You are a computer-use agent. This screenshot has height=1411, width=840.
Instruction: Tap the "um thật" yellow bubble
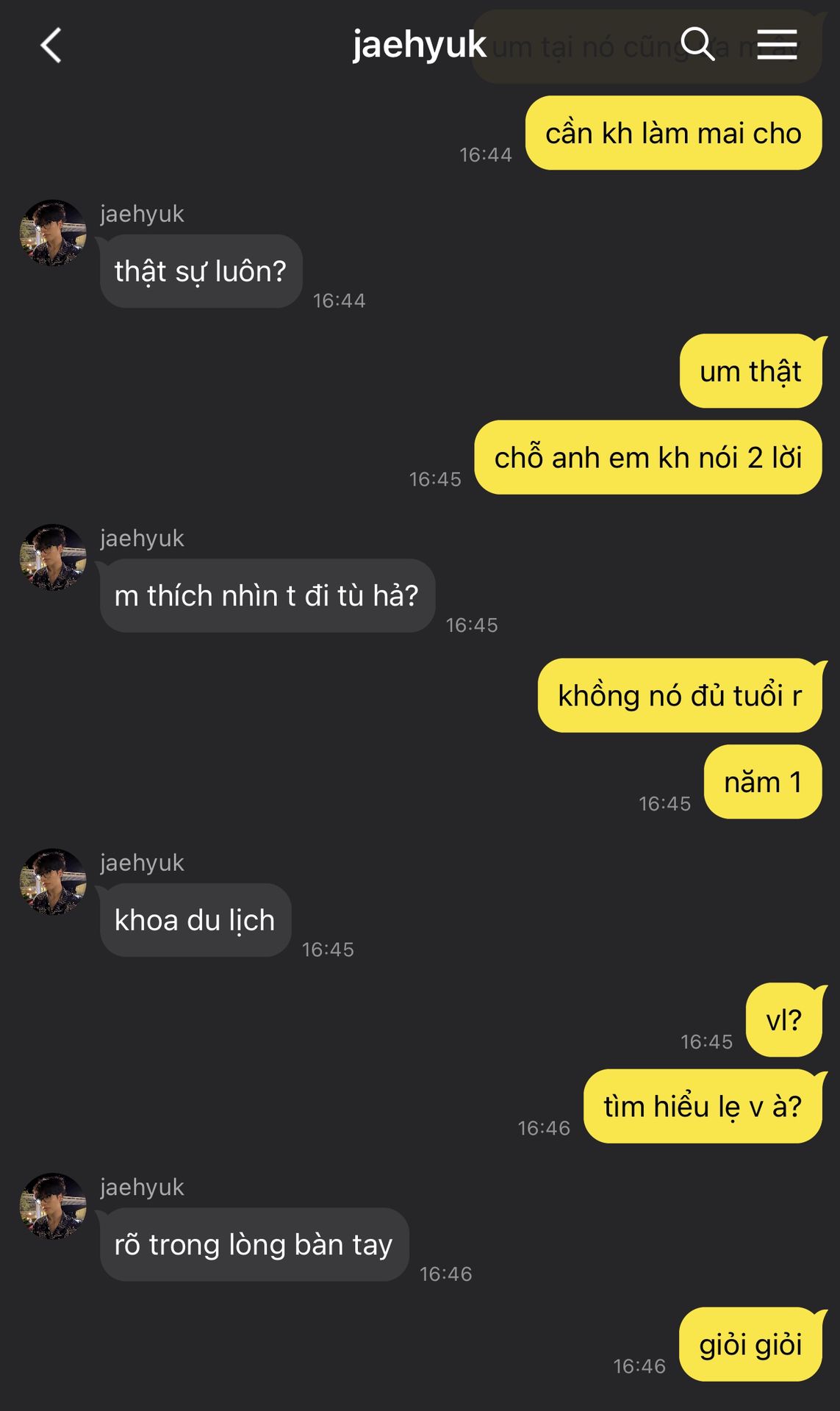750,371
